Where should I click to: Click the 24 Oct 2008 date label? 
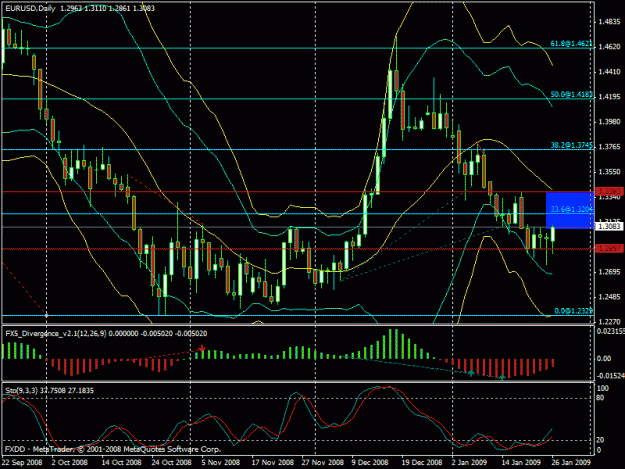(x=171, y=462)
